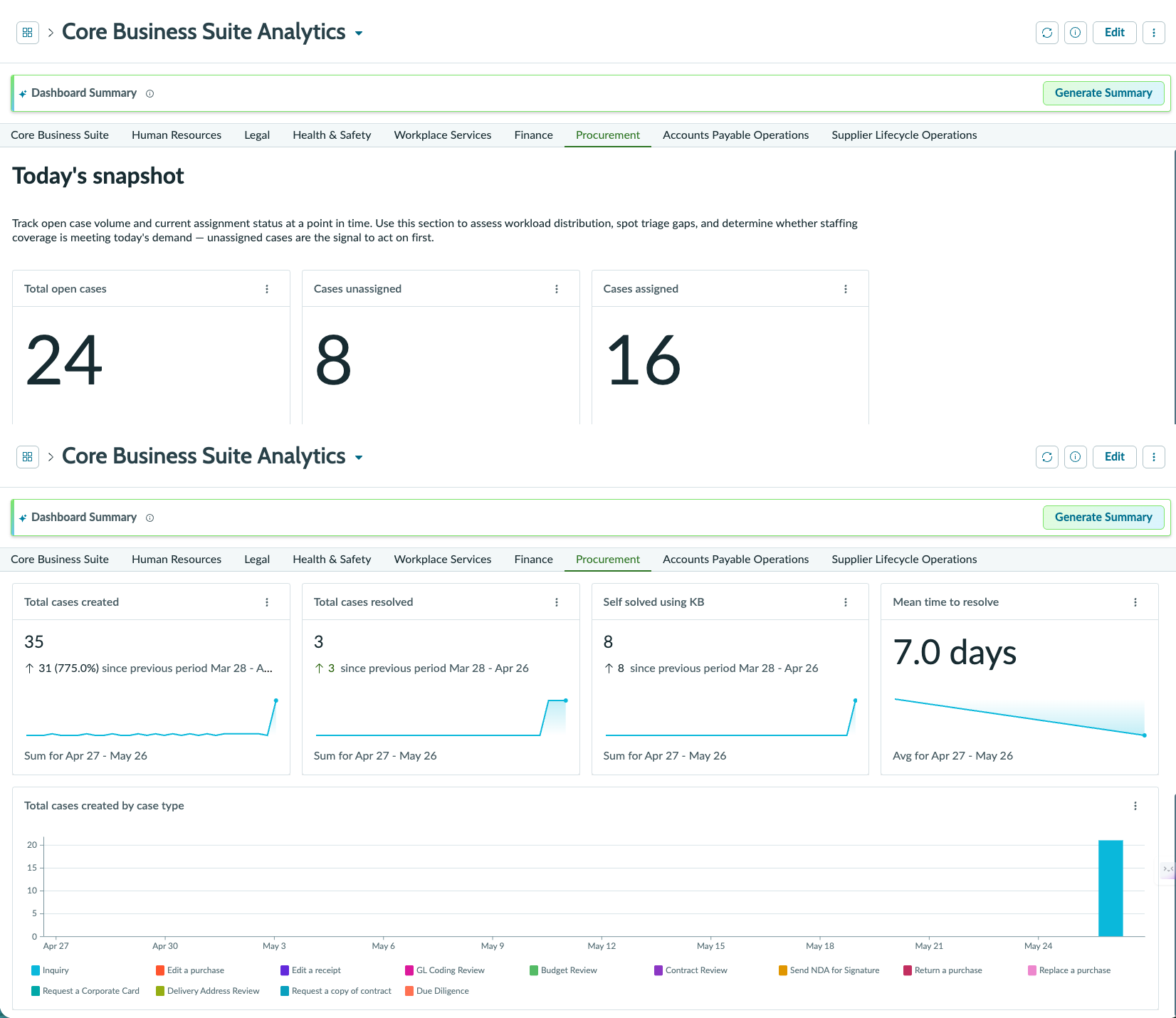The width and height of the screenshot is (1176, 1018).
Task: Click the sparkline in the Total cases resolved card
Action: (441, 718)
